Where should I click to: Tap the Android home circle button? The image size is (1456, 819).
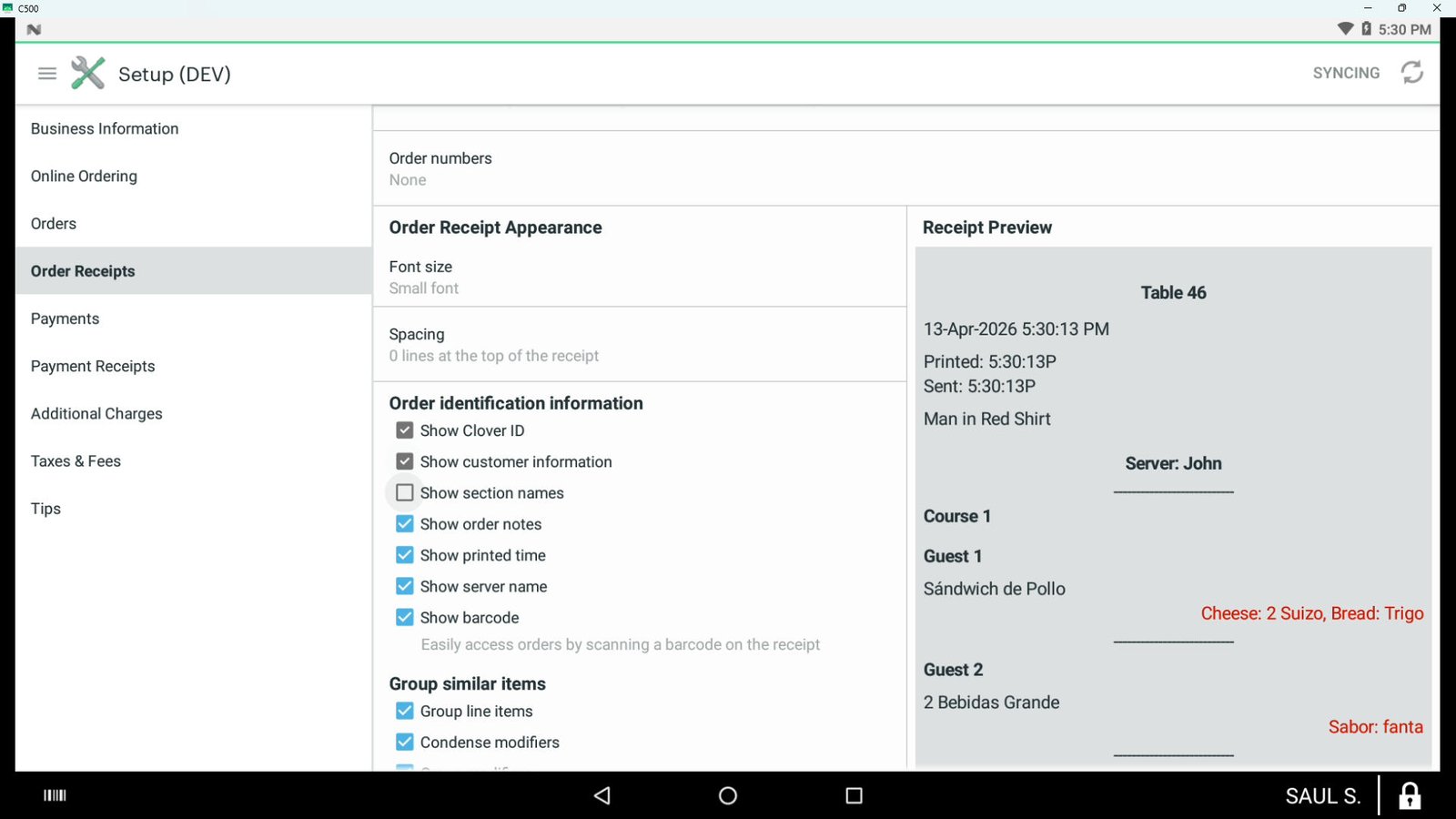tap(728, 795)
